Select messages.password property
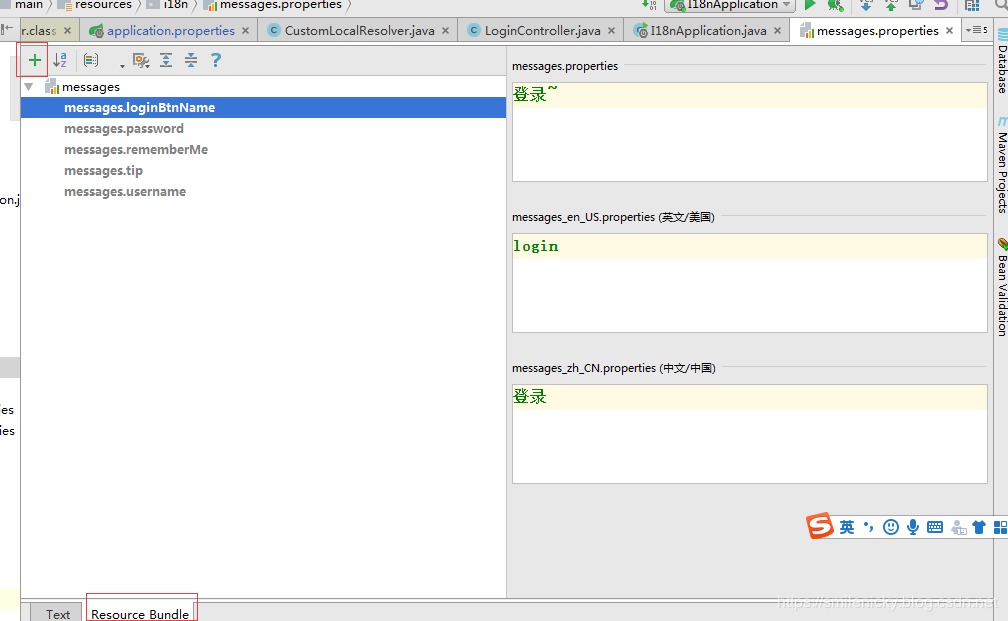Image resolution: width=1008 pixels, height=621 pixels. [123, 129]
